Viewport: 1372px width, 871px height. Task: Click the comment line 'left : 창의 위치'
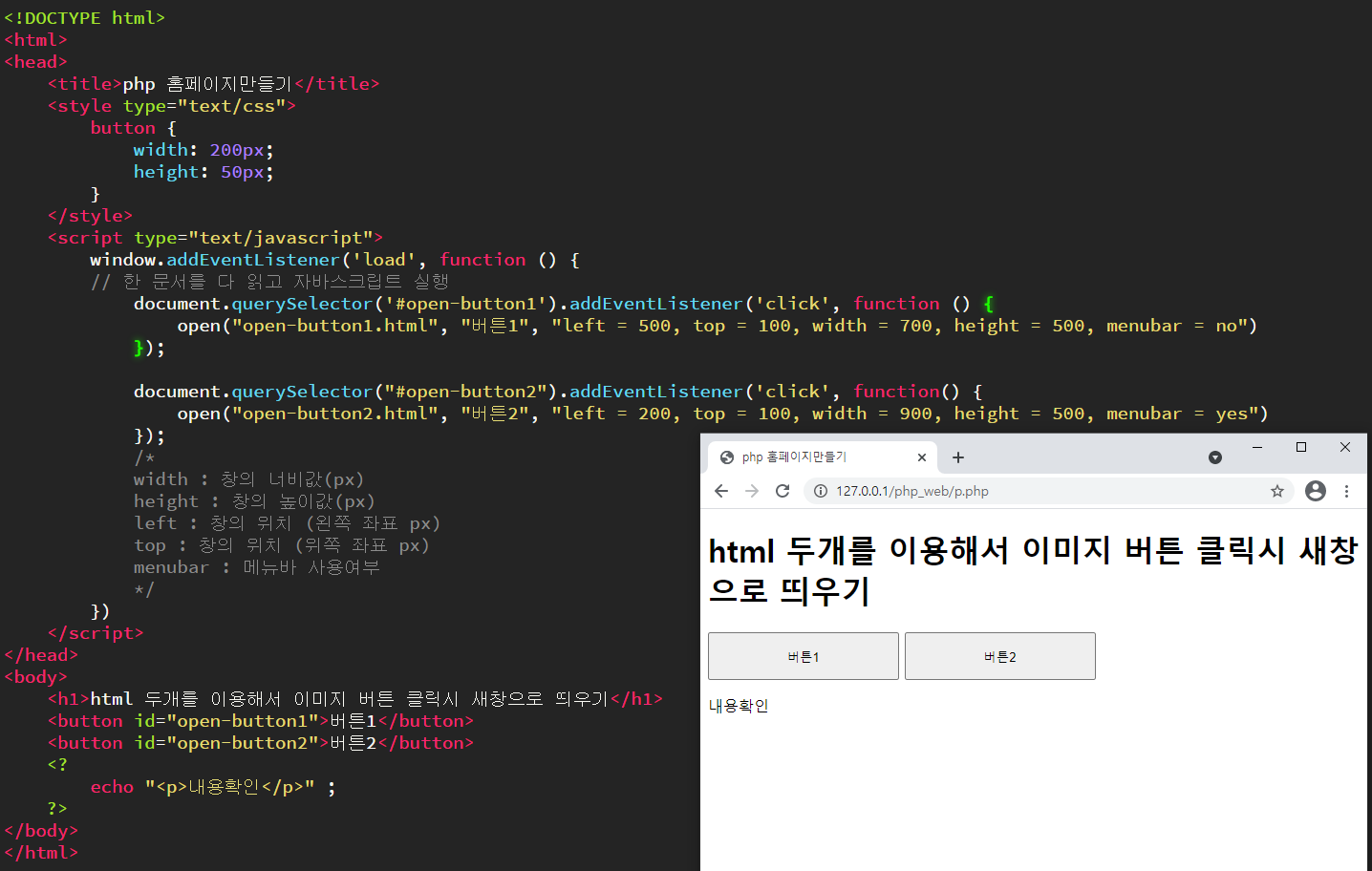[x=287, y=523]
